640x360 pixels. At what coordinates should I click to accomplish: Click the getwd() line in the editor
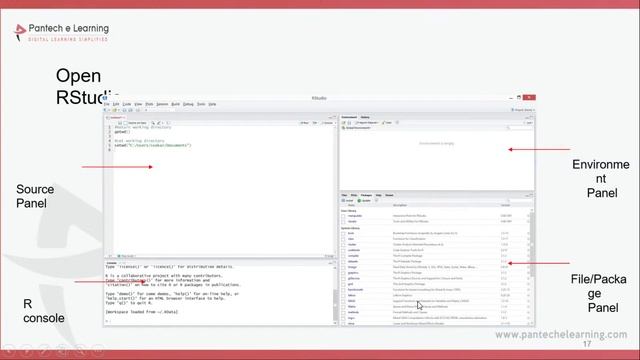[122, 132]
